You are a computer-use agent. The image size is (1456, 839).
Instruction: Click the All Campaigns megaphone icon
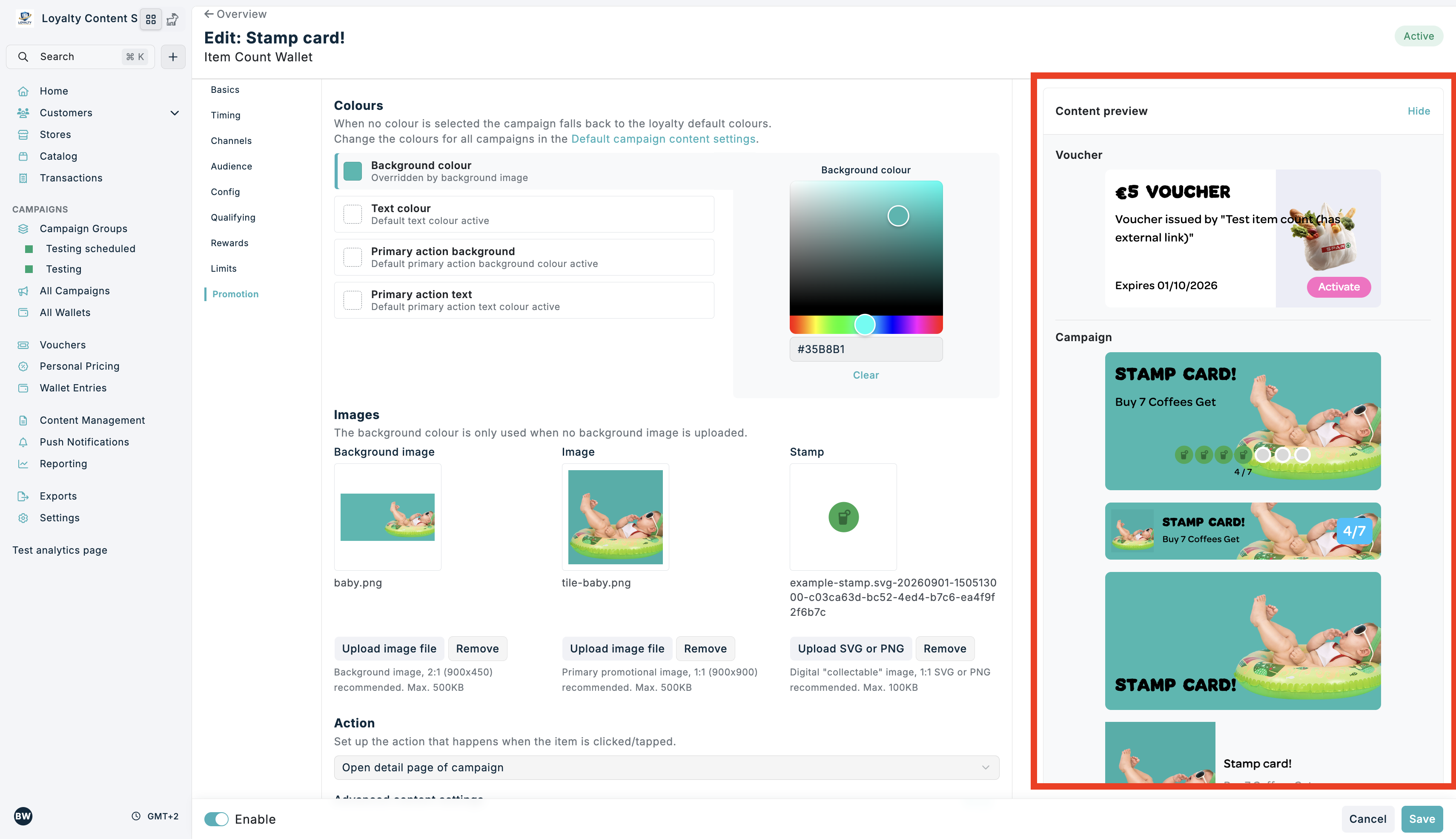23,291
